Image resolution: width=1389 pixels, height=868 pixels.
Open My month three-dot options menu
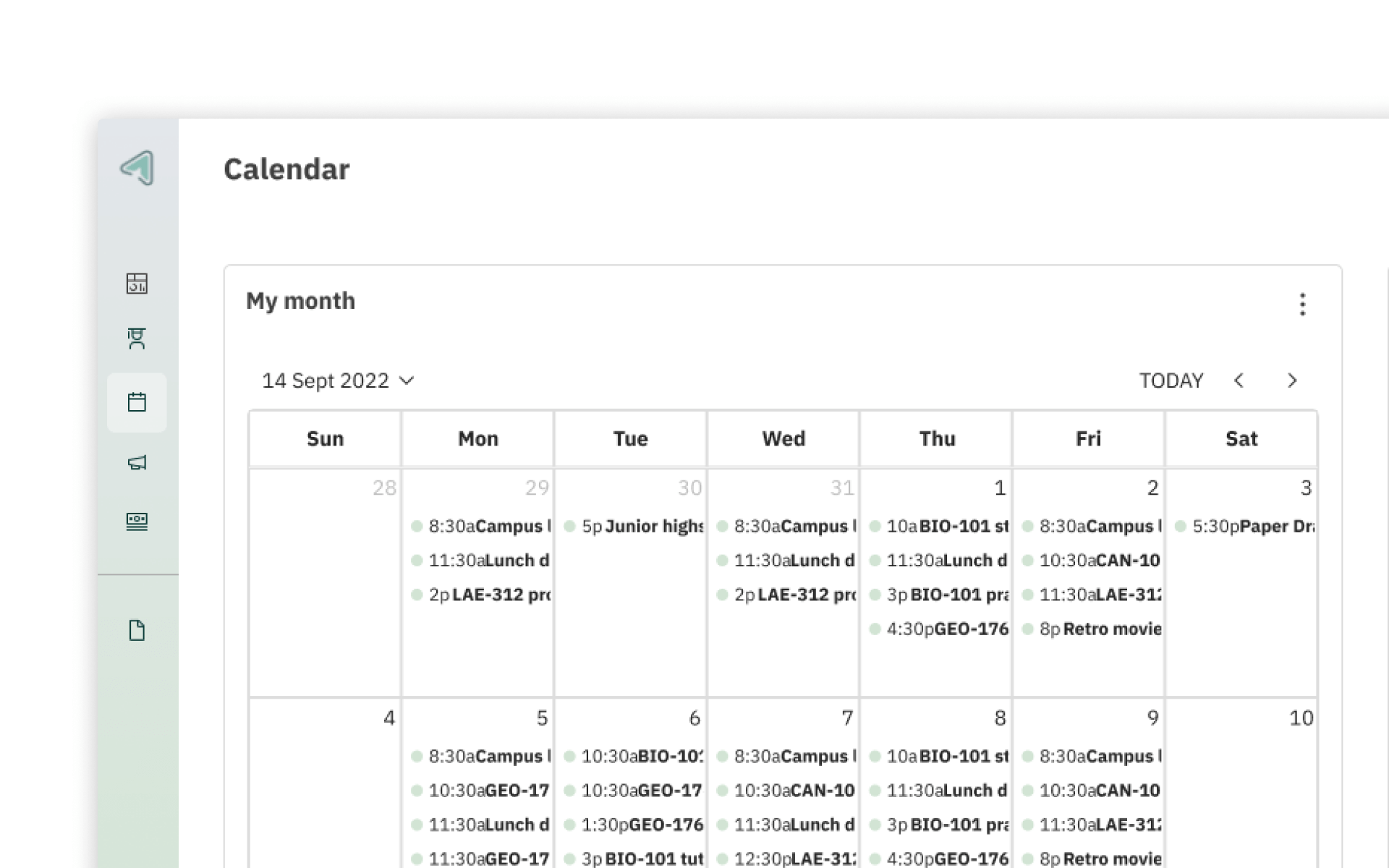[1302, 304]
